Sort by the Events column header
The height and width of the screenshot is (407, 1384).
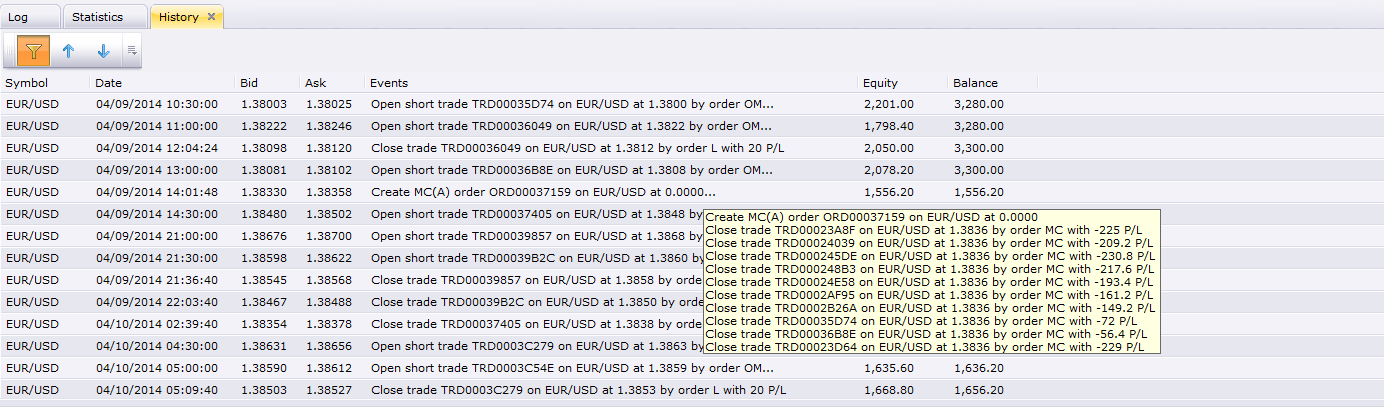[x=611, y=83]
